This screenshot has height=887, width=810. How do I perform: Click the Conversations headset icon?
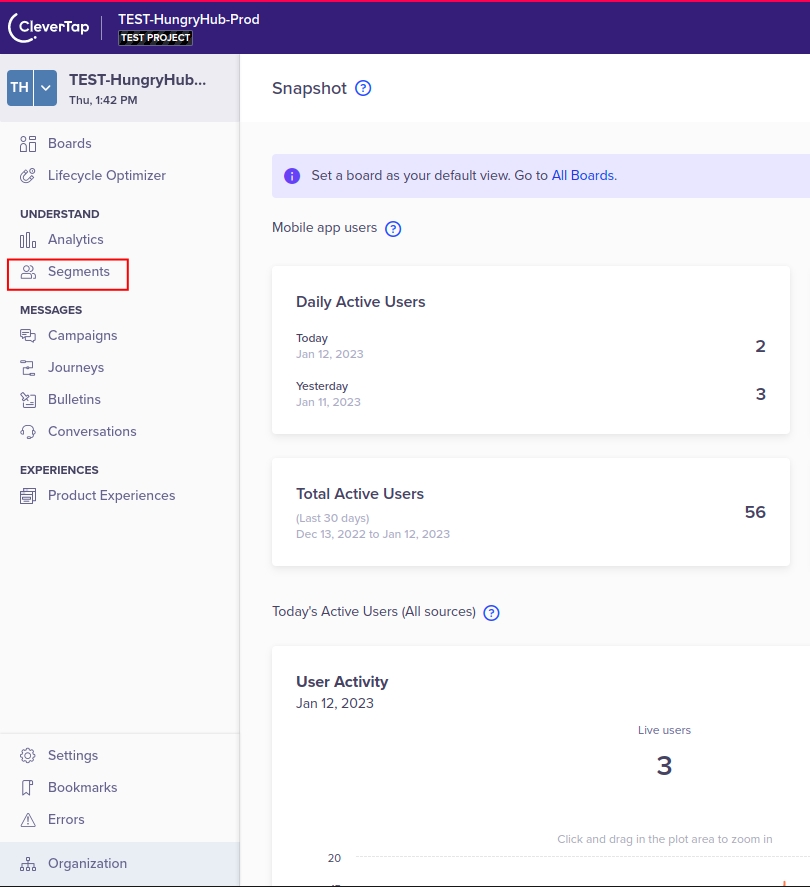28,432
